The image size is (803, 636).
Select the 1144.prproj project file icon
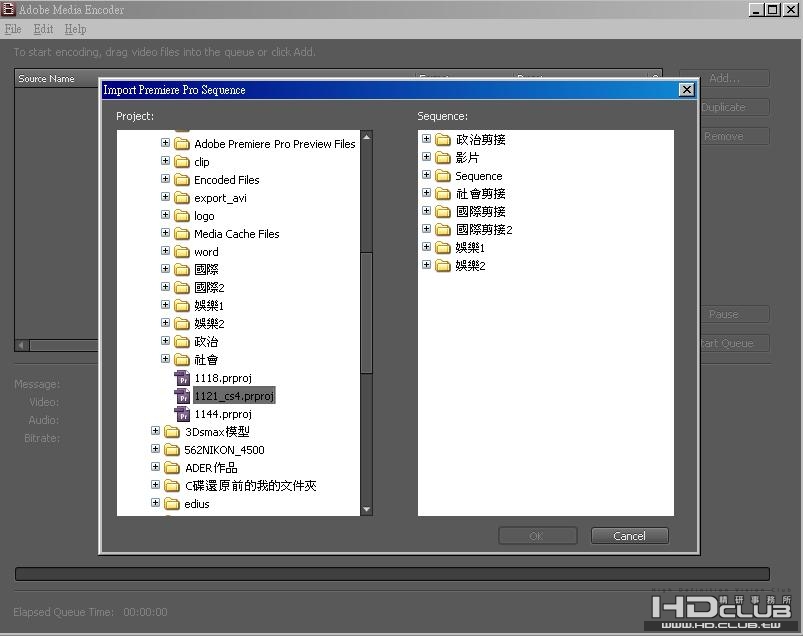click(x=182, y=414)
